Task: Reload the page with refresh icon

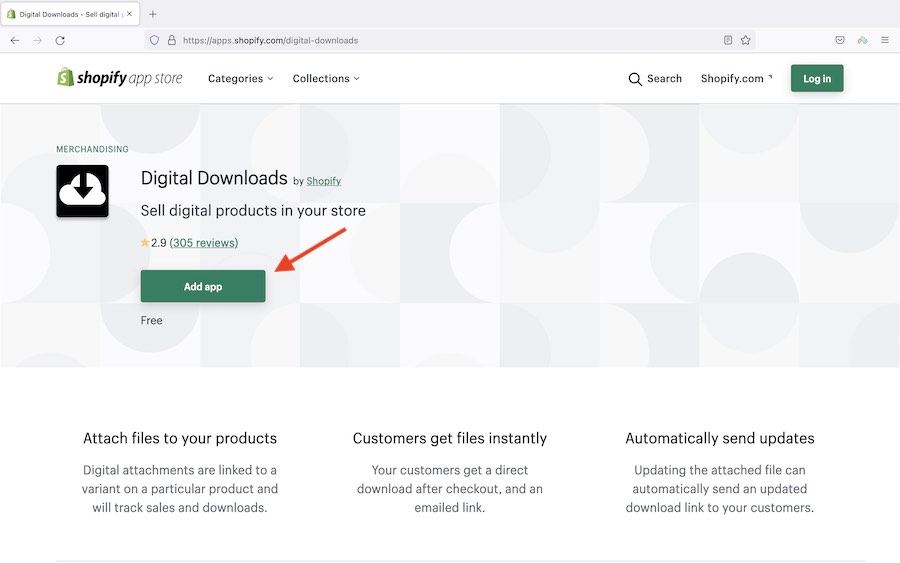Action: point(60,40)
